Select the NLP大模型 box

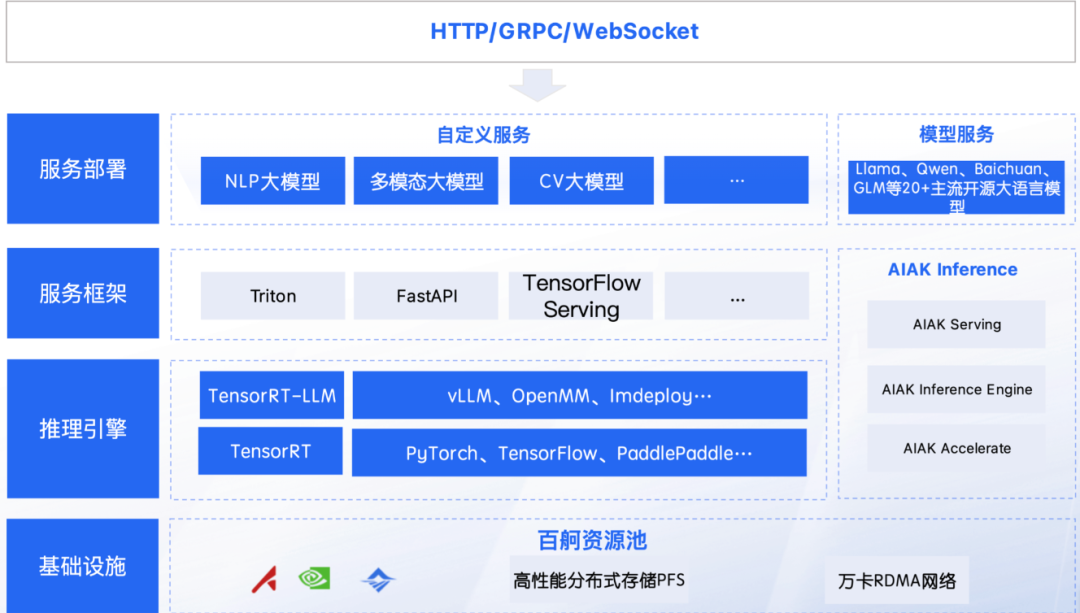(x=273, y=180)
